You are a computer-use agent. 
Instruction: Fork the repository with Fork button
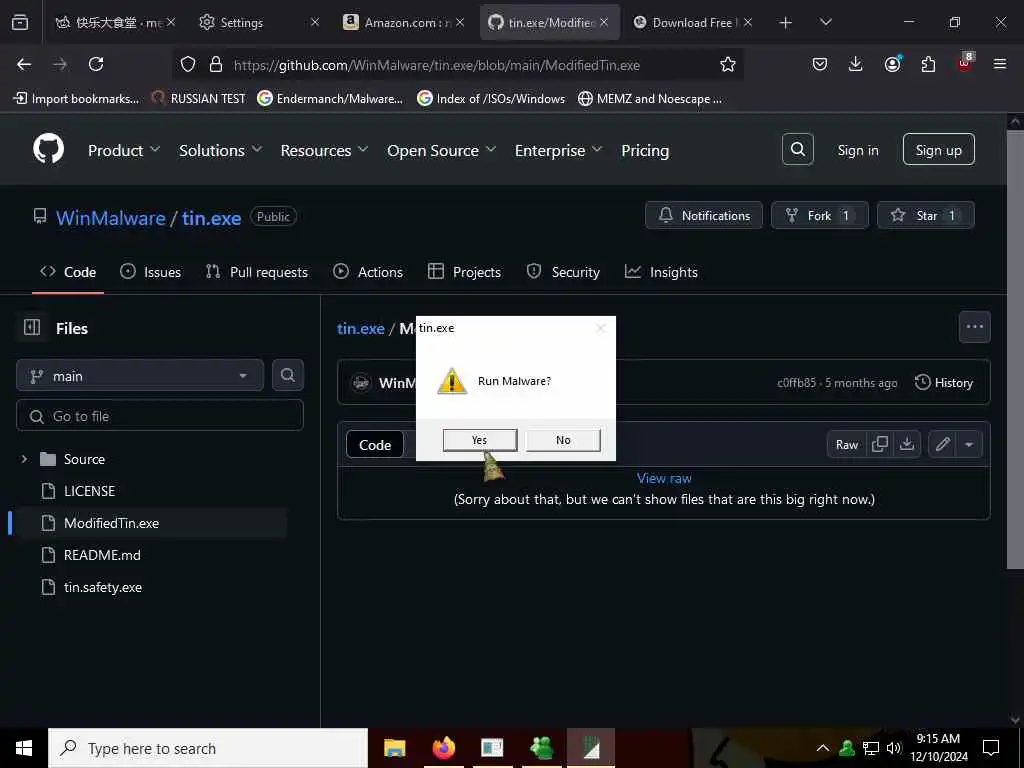(x=819, y=216)
